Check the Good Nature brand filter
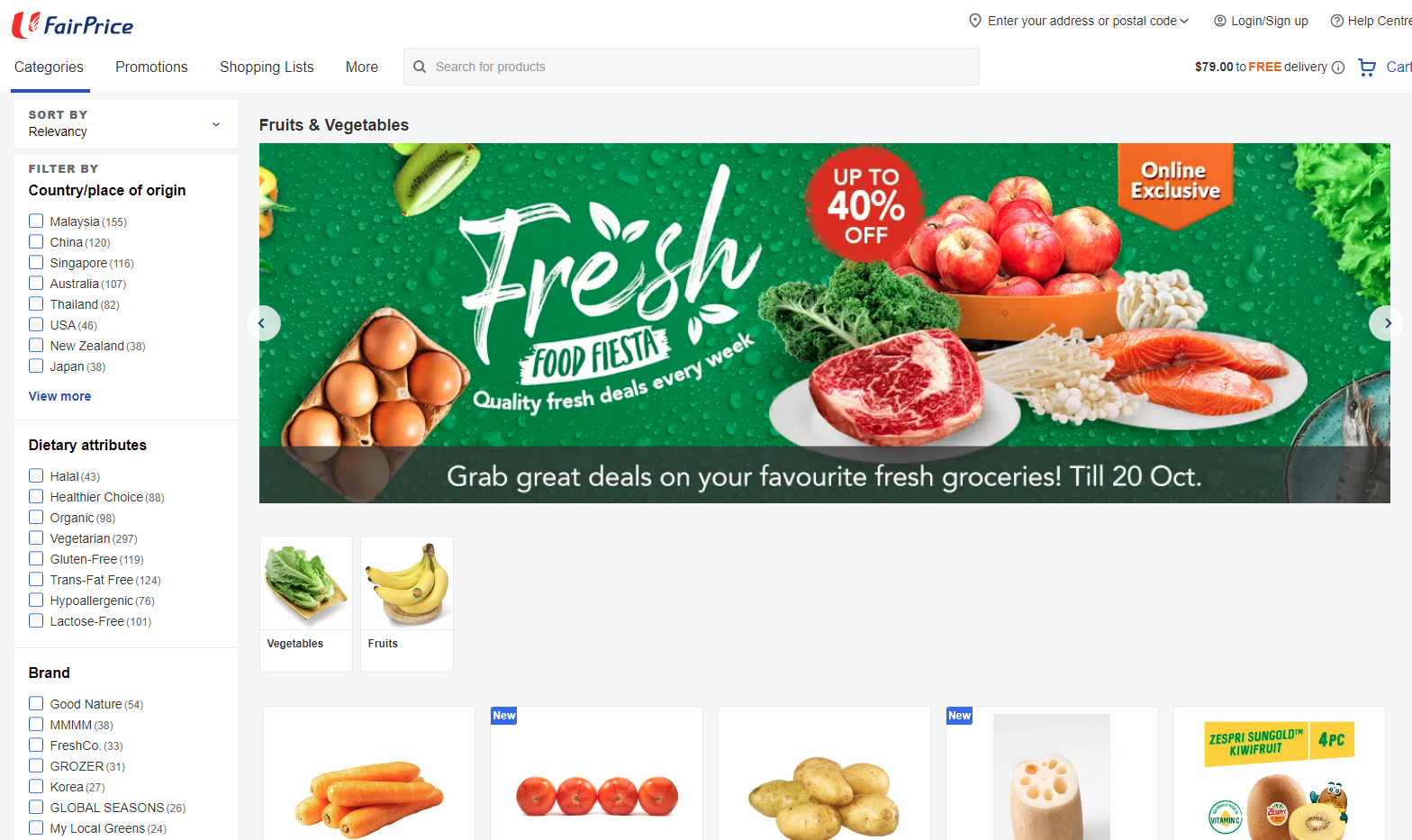This screenshot has height=840, width=1412. click(x=36, y=703)
